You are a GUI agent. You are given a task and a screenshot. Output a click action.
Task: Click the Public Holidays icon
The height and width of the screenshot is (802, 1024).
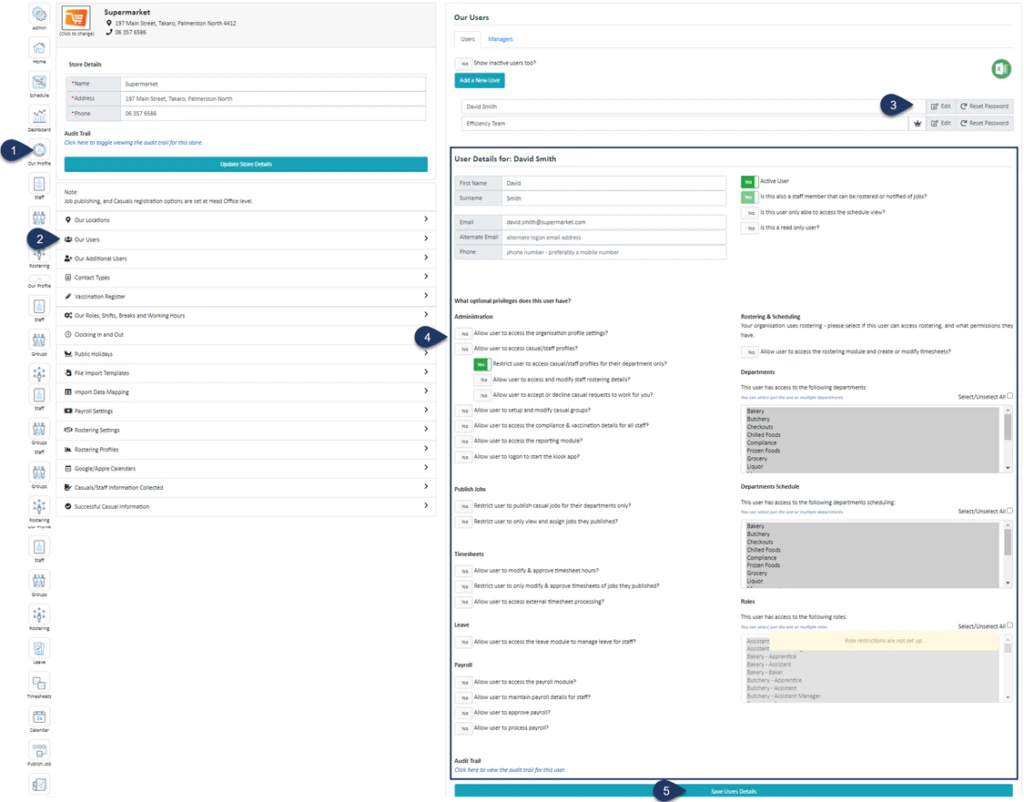pos(68,353)
